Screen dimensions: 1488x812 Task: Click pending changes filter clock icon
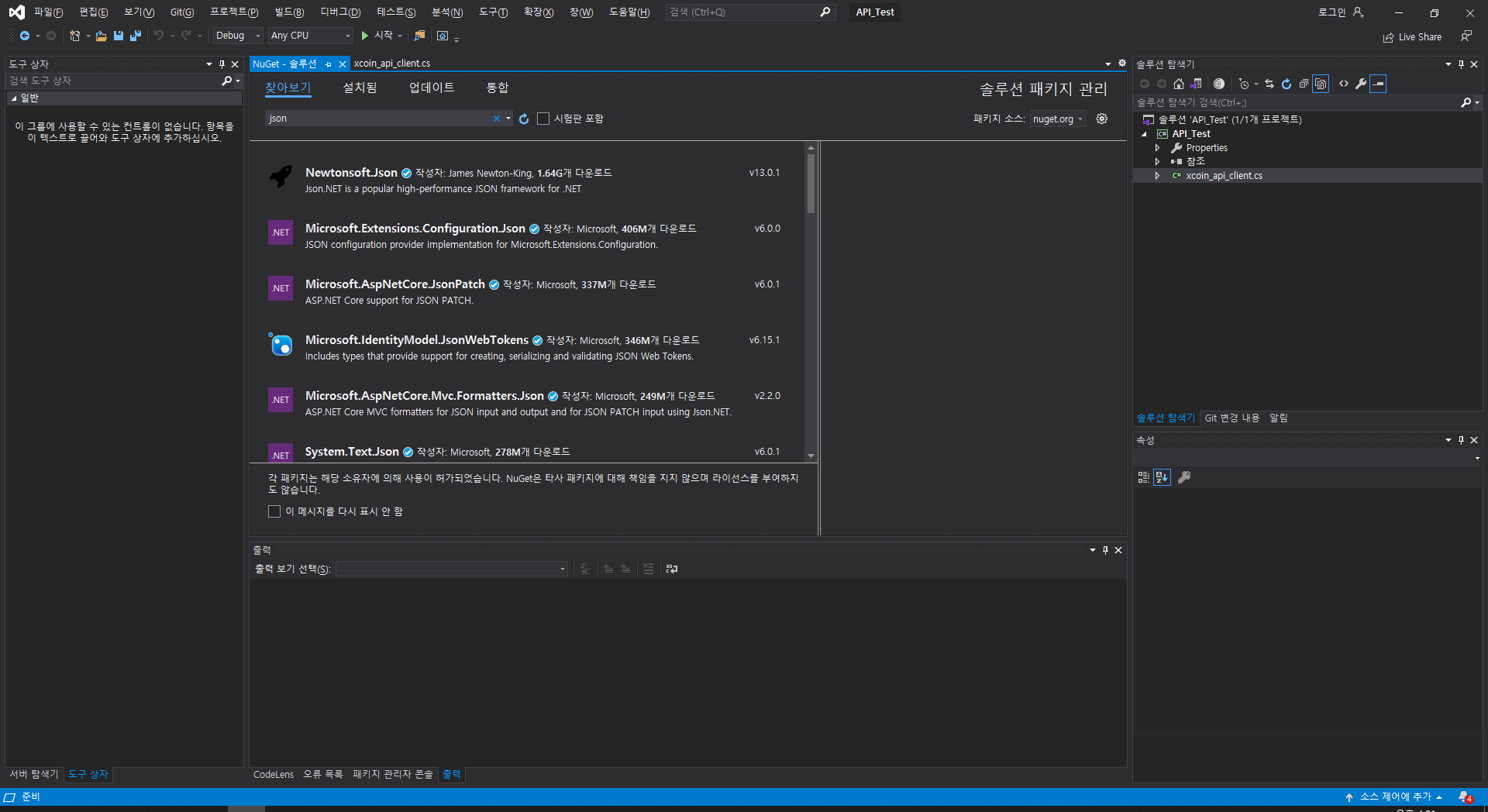coord(1244,84)
